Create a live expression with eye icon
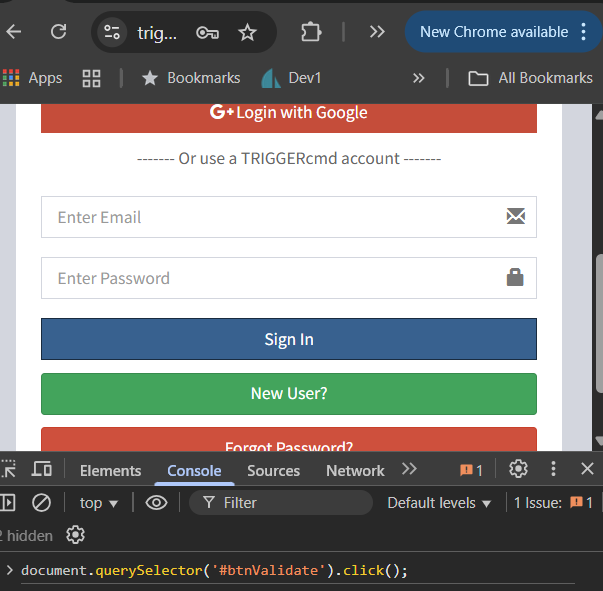Screen dimensions: 603x591 pos(156,503)
